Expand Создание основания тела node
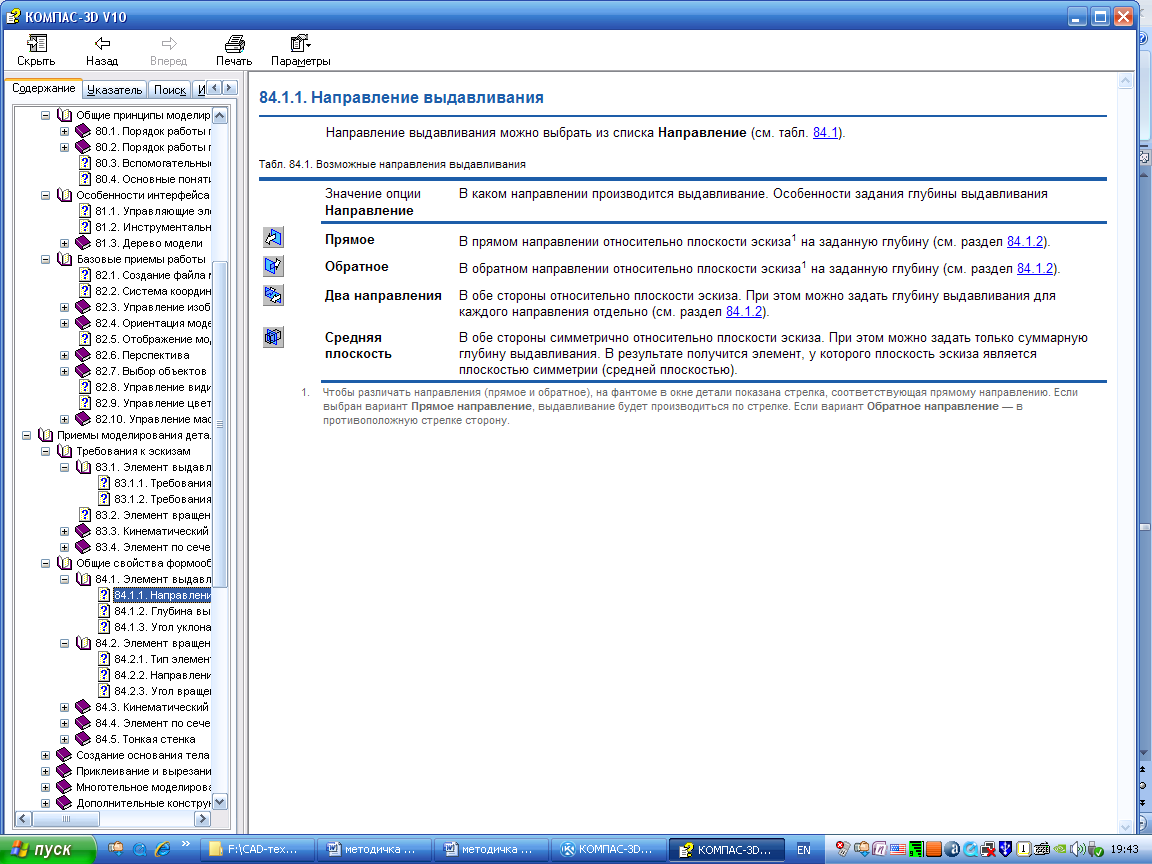The image size is (1152, 864). (x=46, y=755)
